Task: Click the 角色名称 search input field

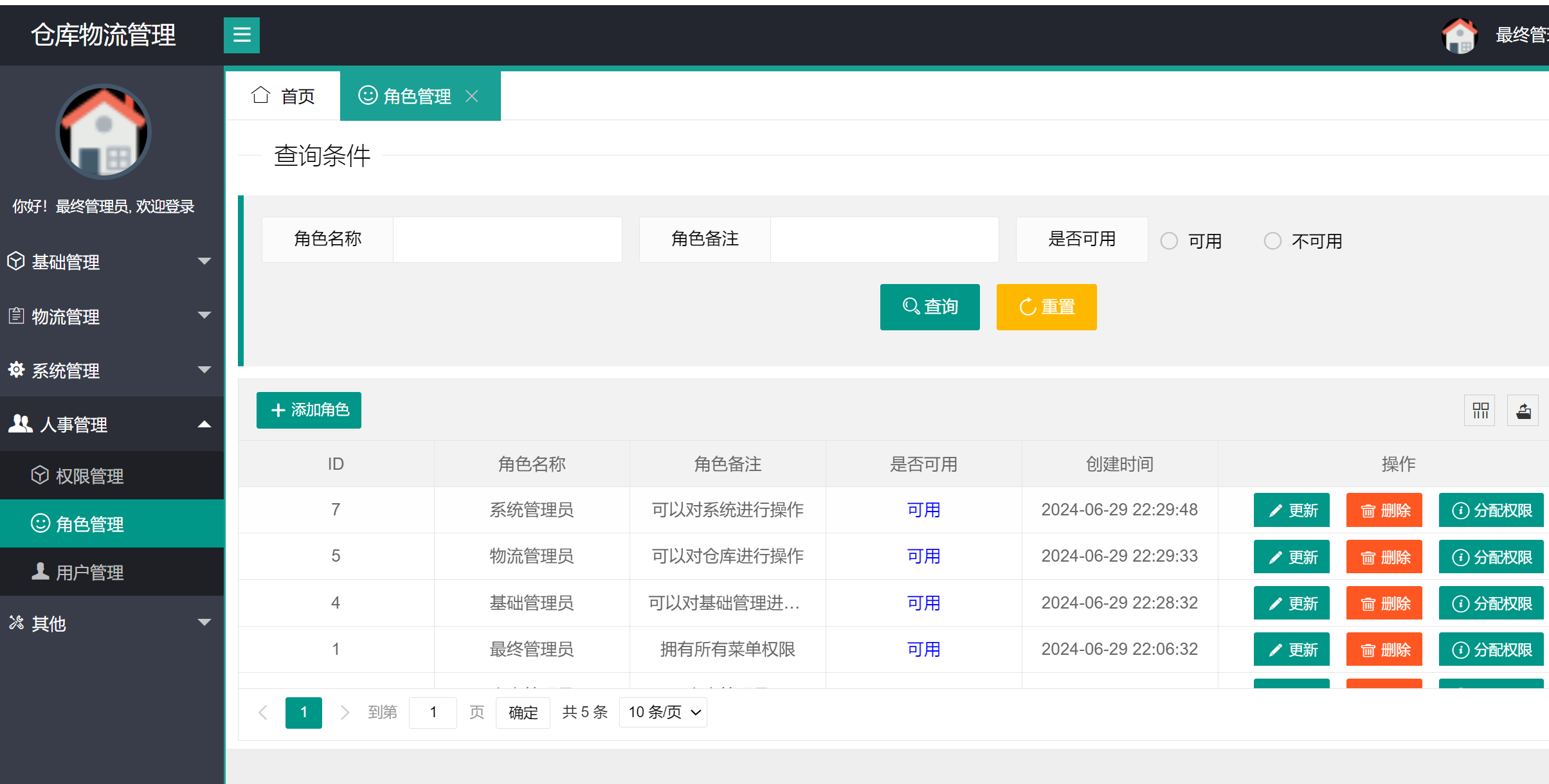Action: [x=507, y=239]
